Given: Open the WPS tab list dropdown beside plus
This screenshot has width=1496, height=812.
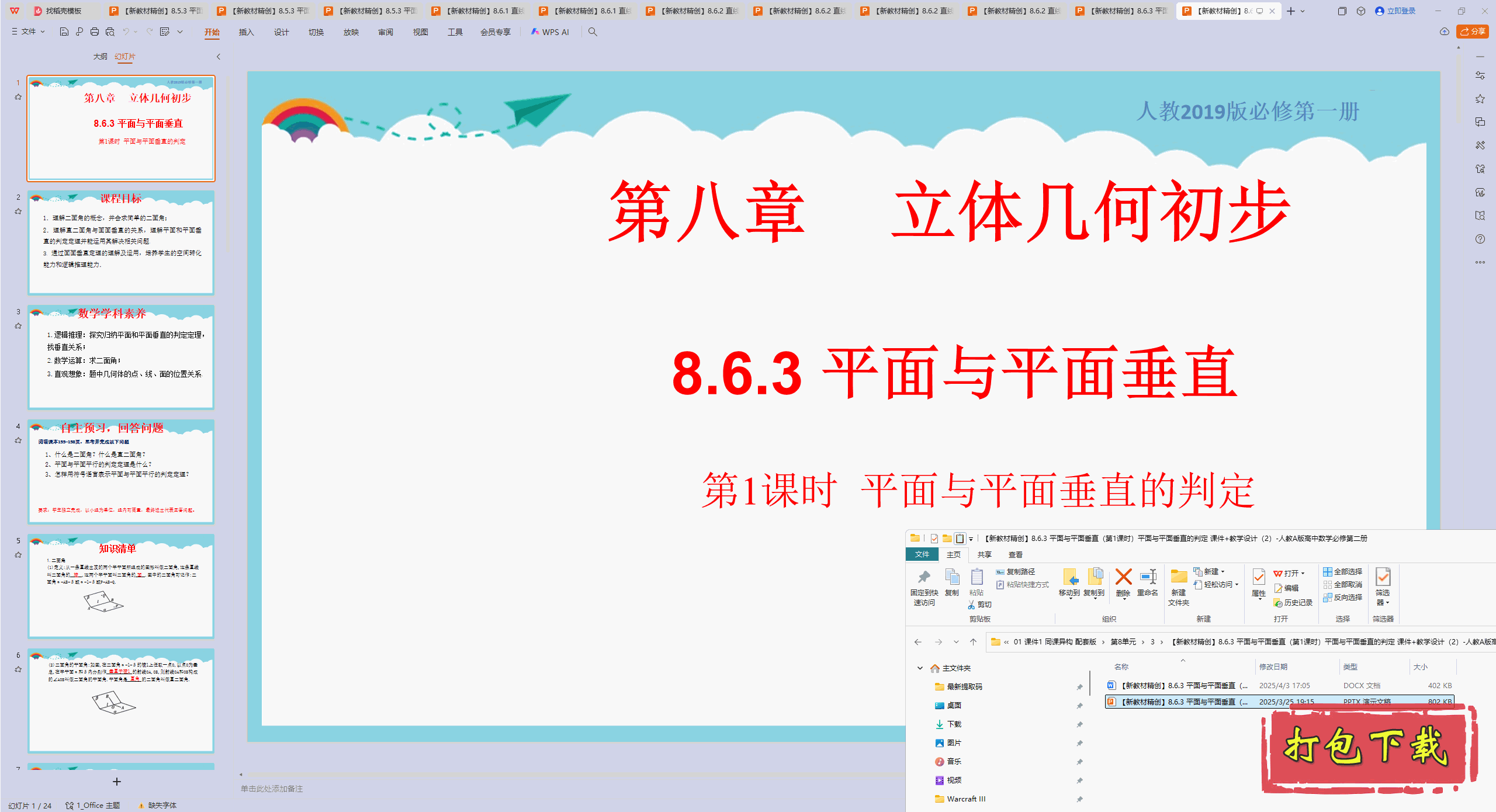Looking at the screenshot, I should click(1303, 11).
